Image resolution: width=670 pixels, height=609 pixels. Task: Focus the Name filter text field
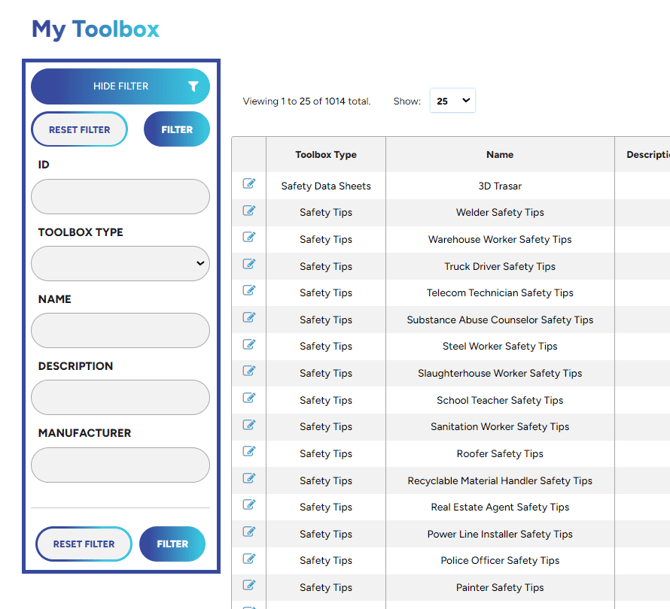tap(120, 331)
